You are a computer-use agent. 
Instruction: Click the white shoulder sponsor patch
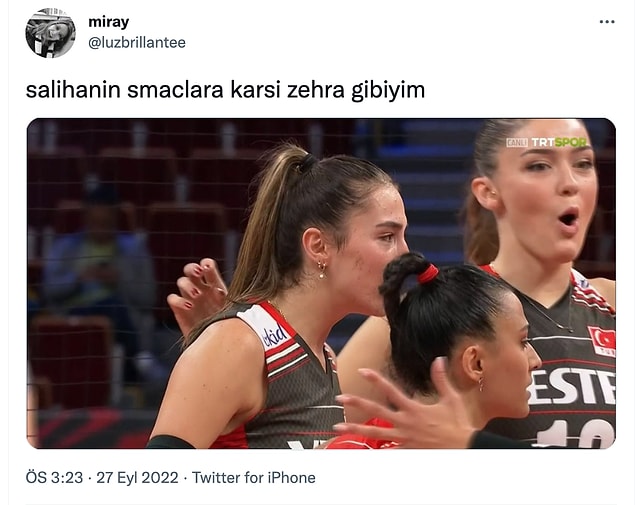click(270, 328)
